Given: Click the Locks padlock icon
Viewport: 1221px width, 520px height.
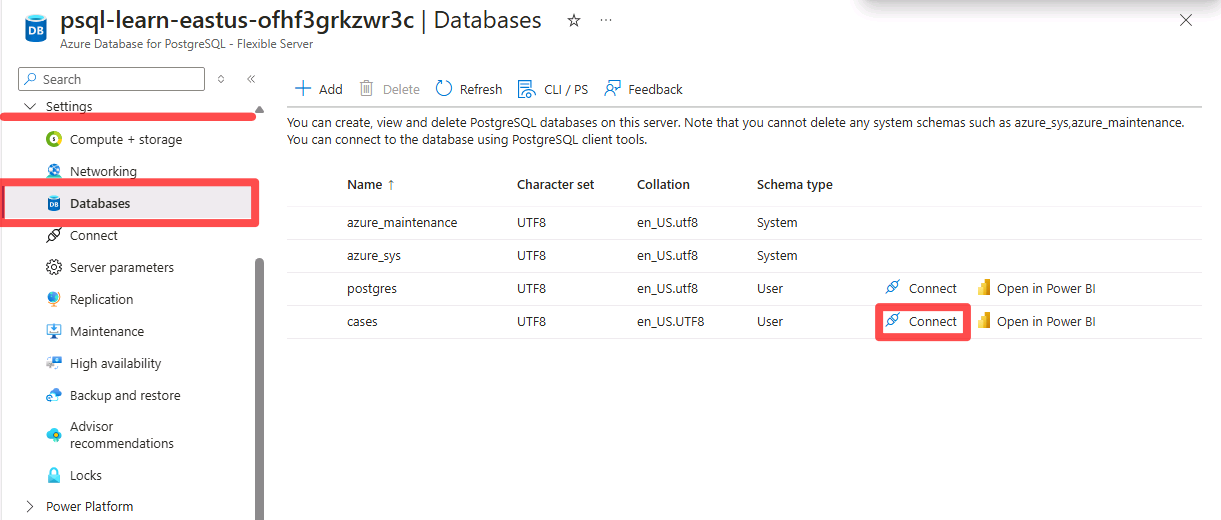Looking at the screenshot, I should (x=54, y=475).
